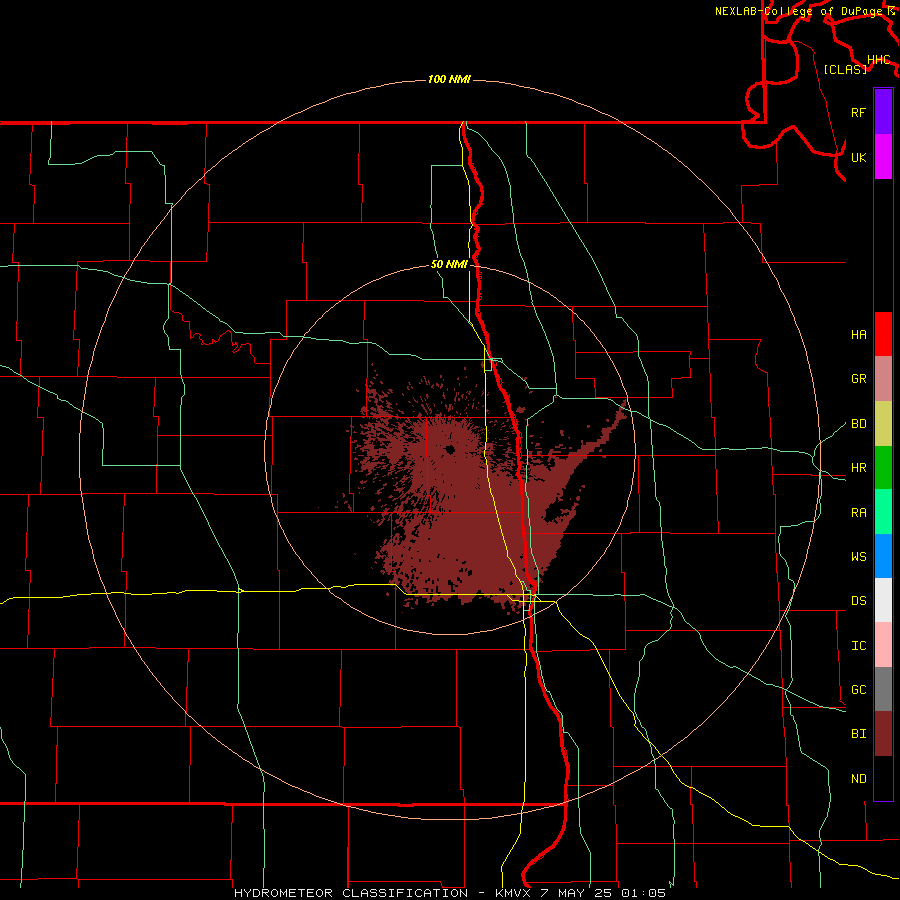Image resolution: width=900 pixels, height=900 pixels.
Task: Click the ND black legend swatch
Action: point(883,778)
